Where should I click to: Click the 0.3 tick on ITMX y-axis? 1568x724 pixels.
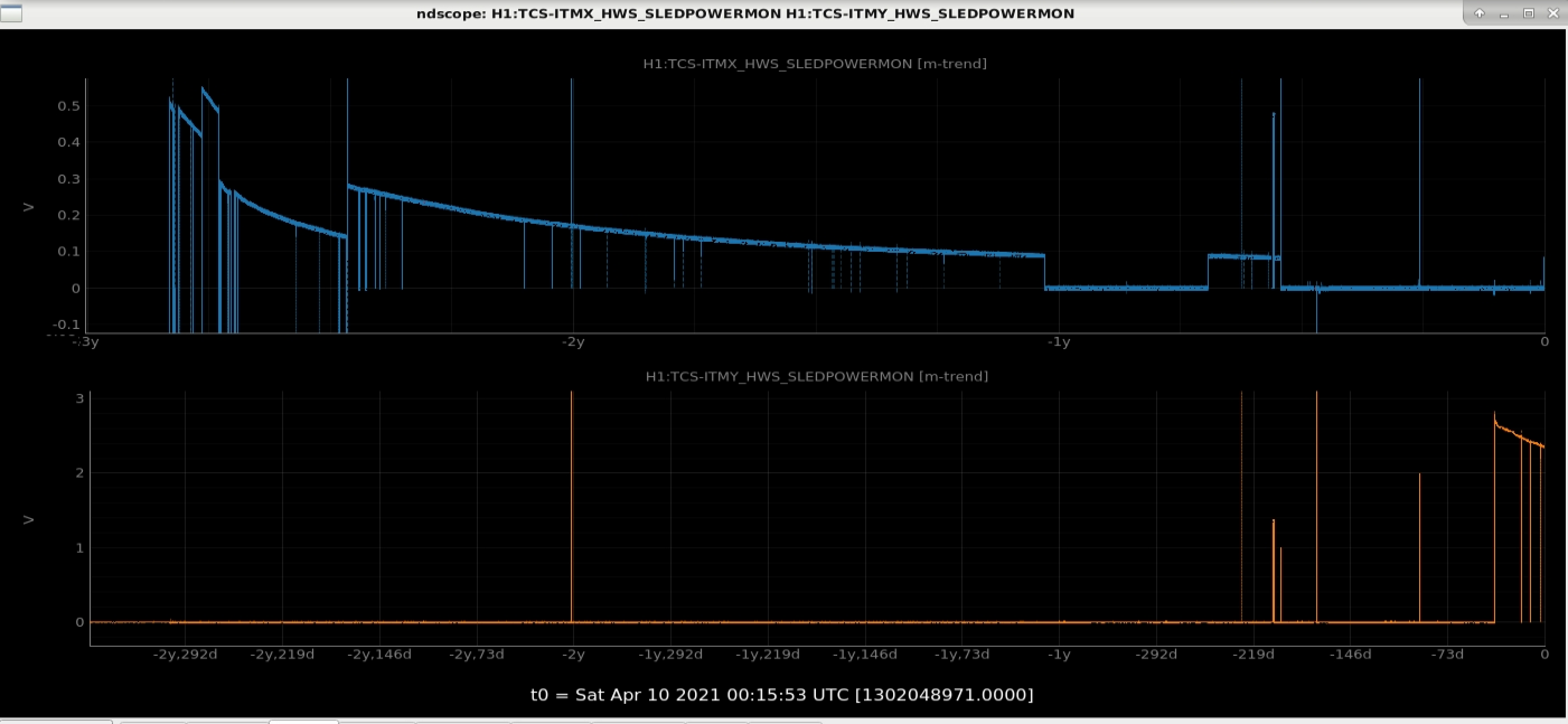point(69,179)
